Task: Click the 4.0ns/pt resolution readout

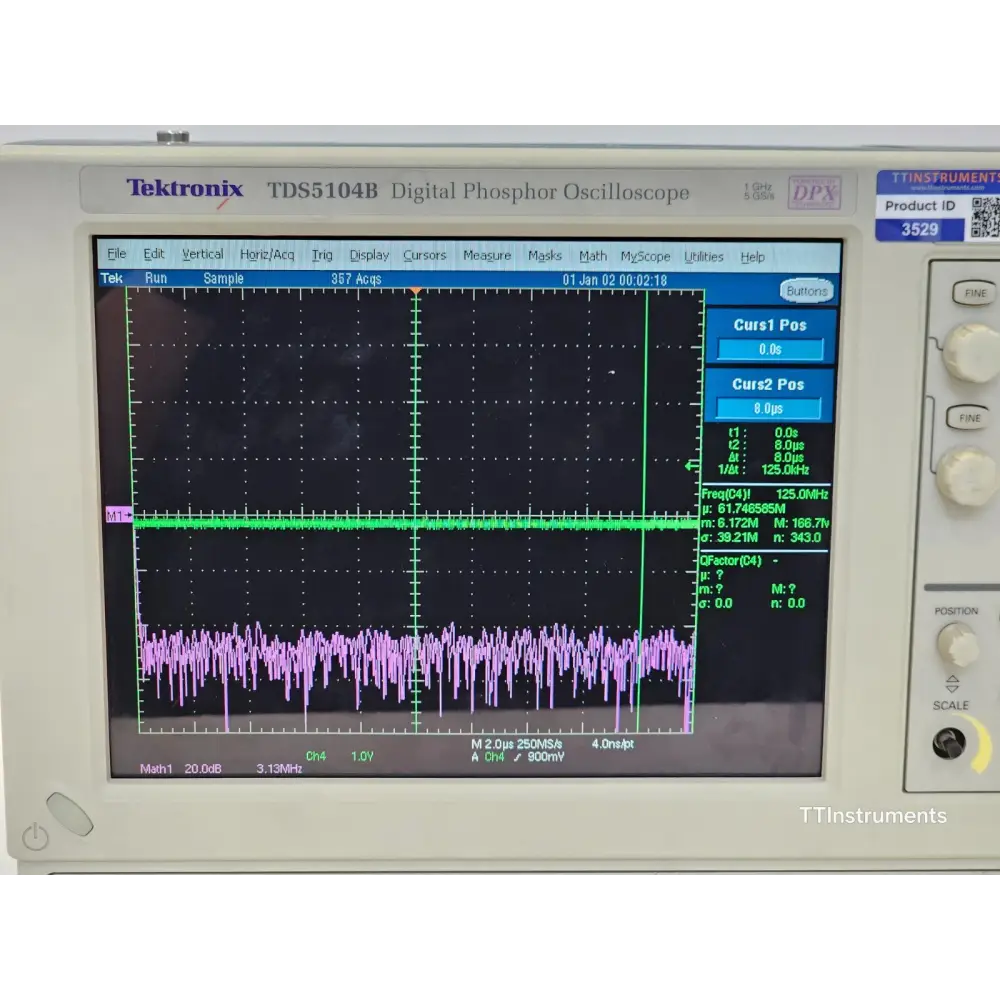Action: point(612,744)
